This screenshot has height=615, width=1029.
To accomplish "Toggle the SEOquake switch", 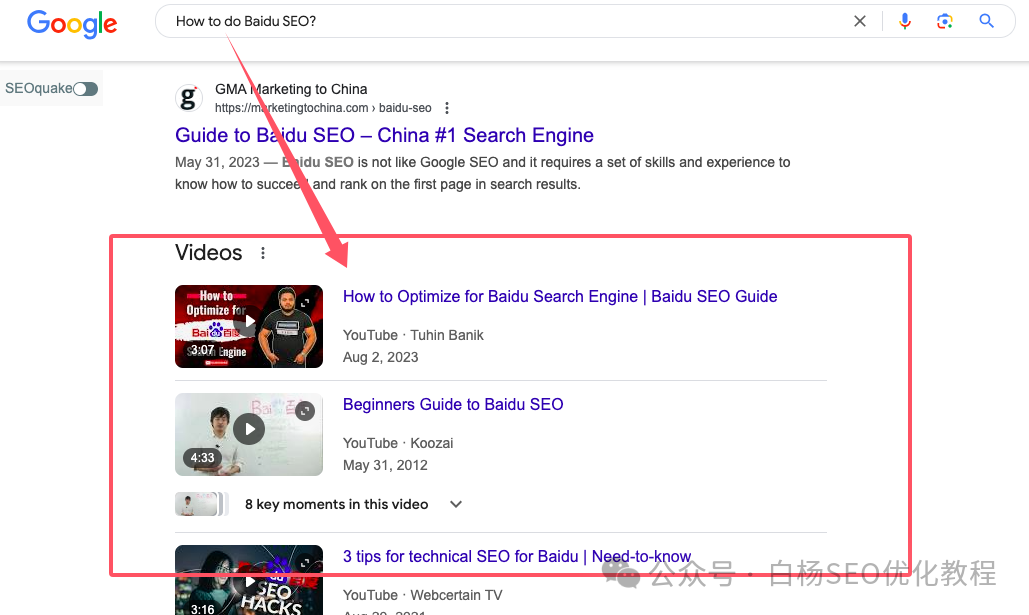I will 85,89.
